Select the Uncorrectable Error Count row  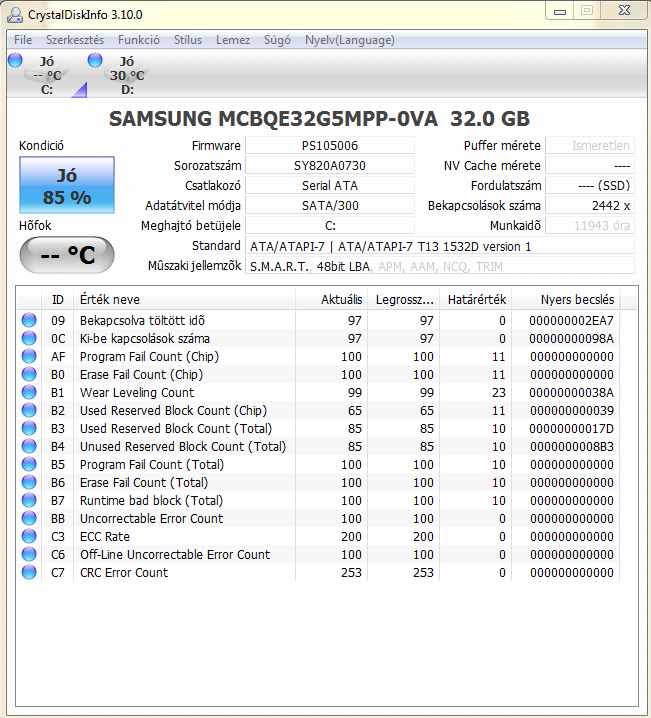(318, 518)
